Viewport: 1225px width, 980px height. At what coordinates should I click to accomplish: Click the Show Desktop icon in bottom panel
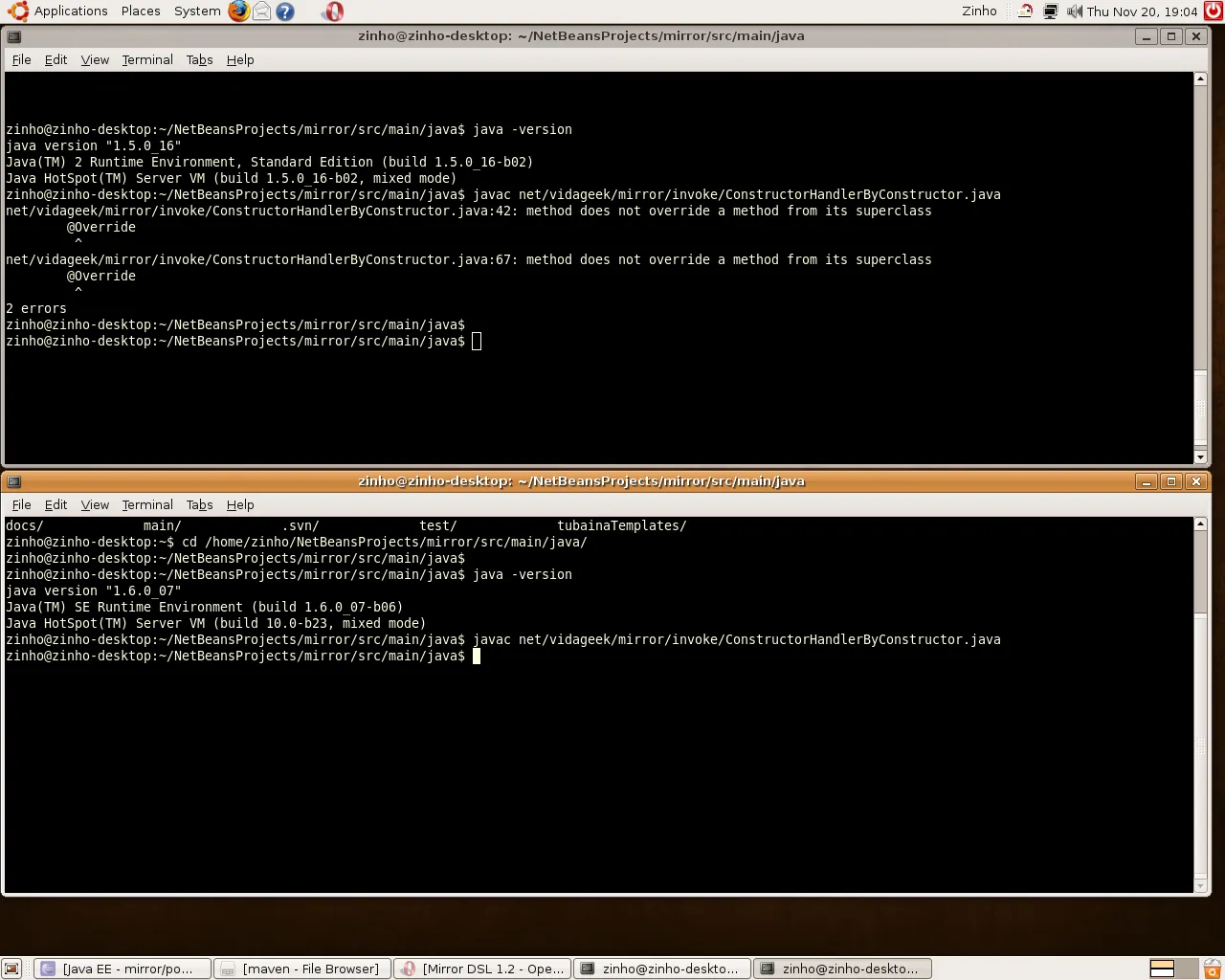[x=11, y=969]
